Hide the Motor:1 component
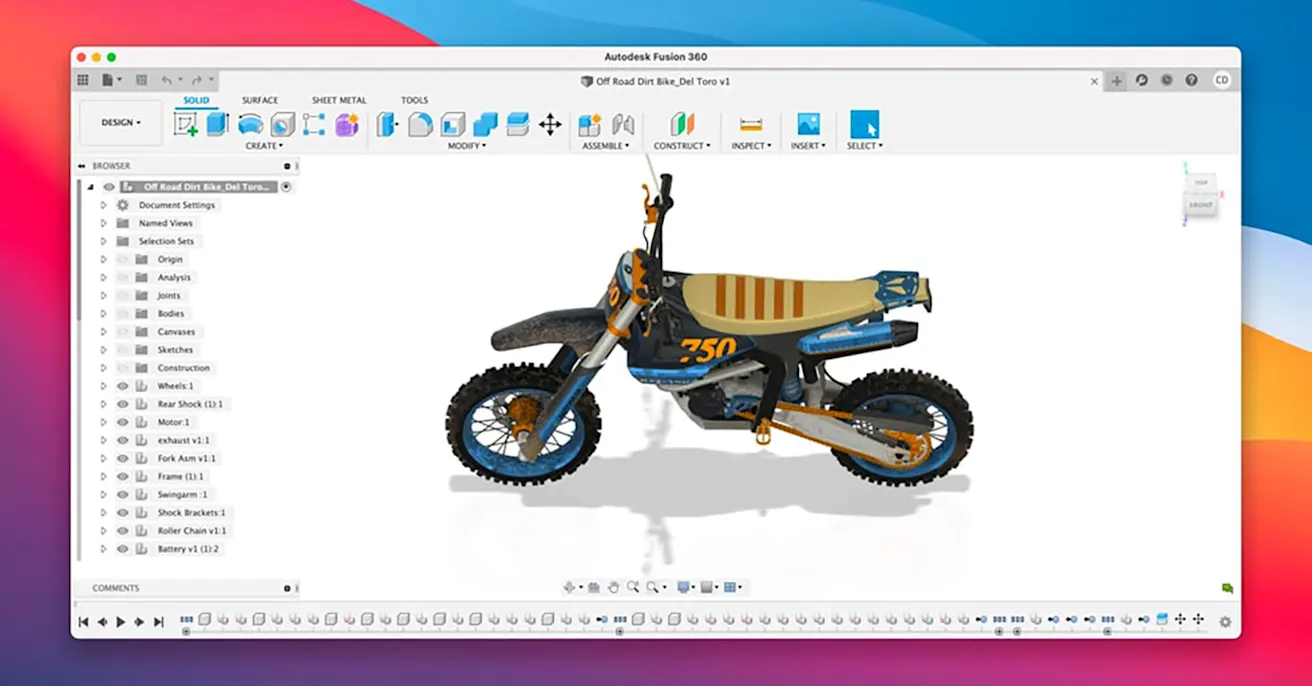 [x=123, y=422]
